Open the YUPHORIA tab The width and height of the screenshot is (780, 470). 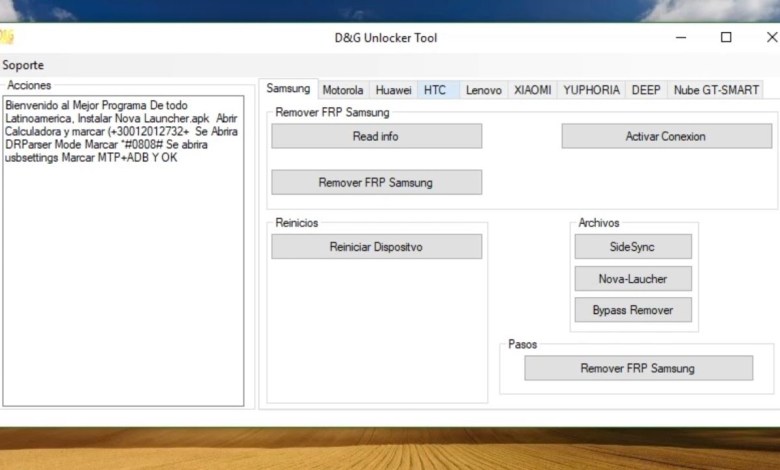coord(591,90)
